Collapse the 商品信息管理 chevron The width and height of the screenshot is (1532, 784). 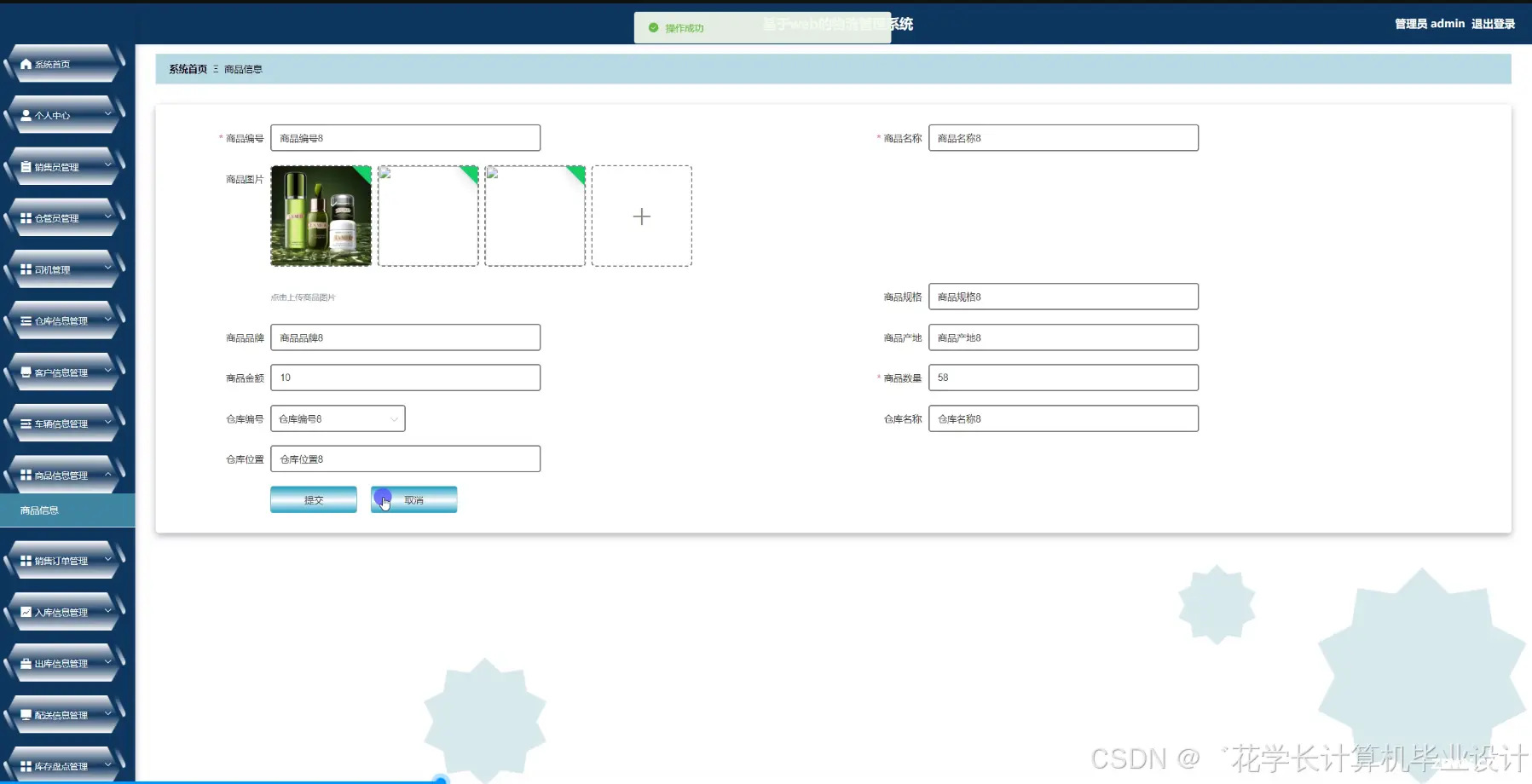coord(108,474)
